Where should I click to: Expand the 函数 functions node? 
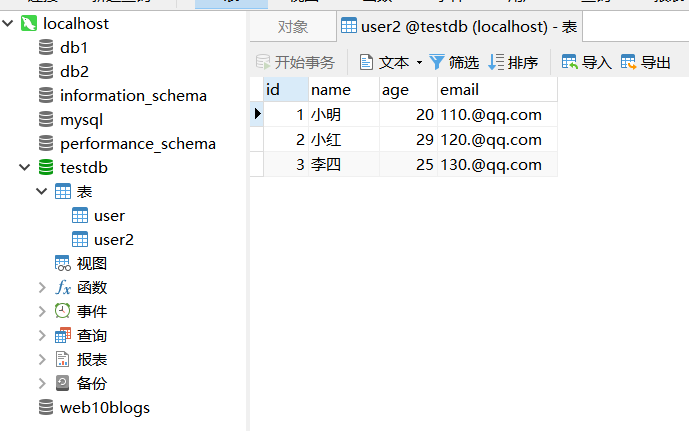tap(42, 288)
